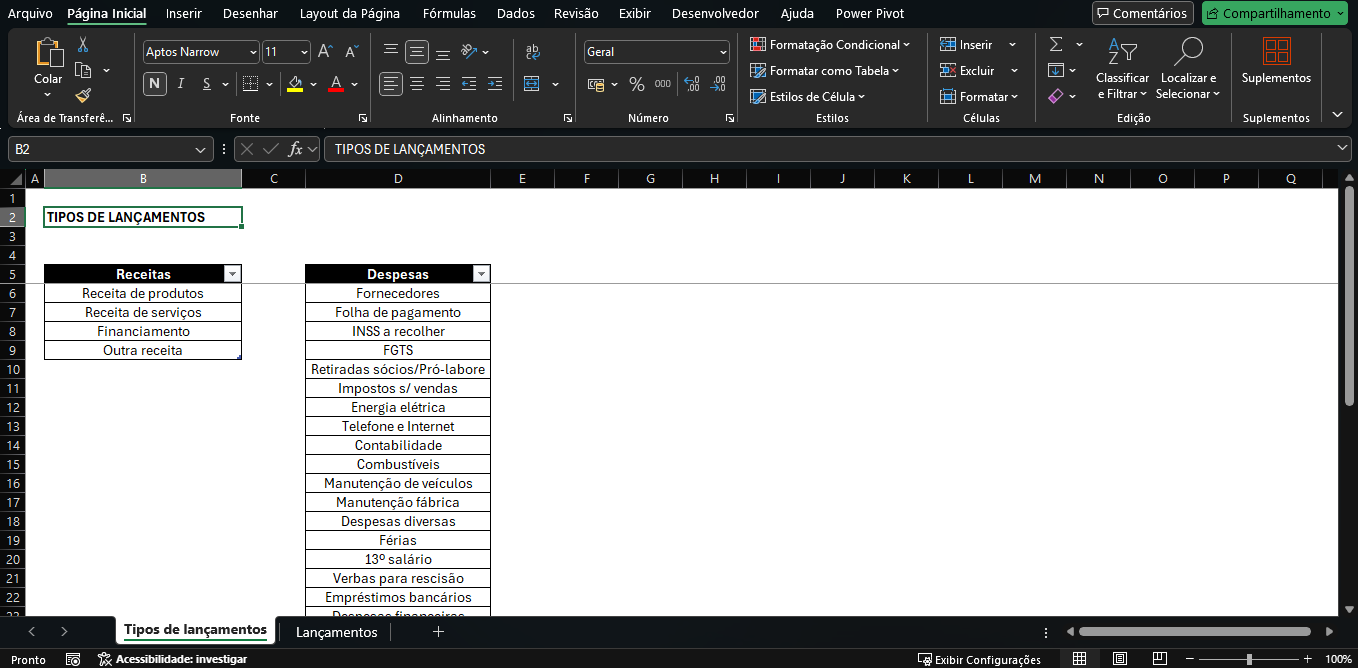Activate the Format Painter brush
1358x668 pixels.
click(83, 95)
